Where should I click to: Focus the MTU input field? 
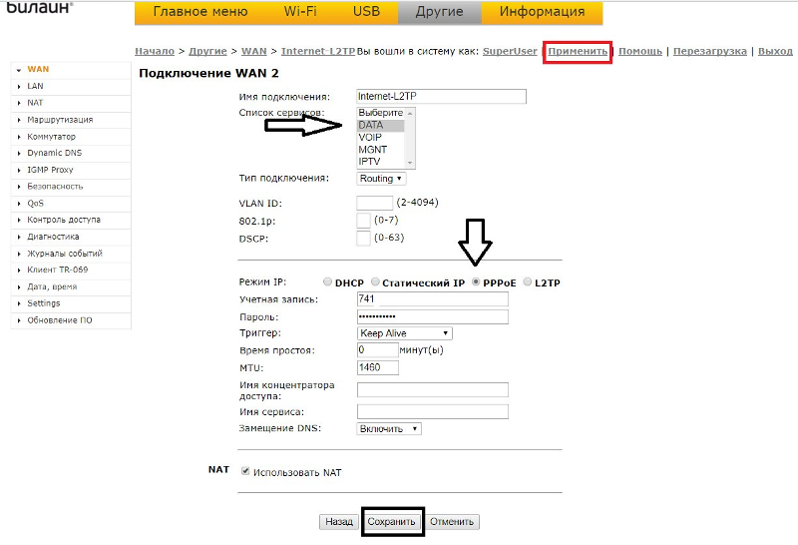(378, 367)
